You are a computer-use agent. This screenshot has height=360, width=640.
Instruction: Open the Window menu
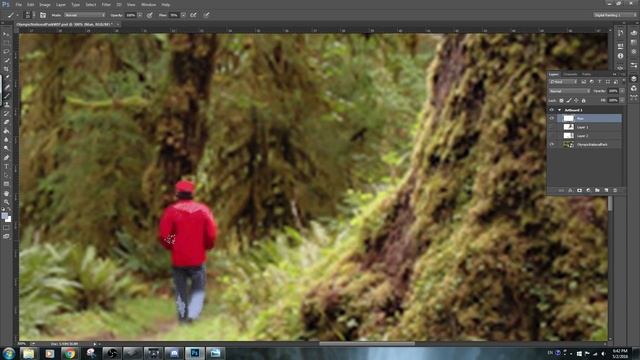click(x=149, y=4)
